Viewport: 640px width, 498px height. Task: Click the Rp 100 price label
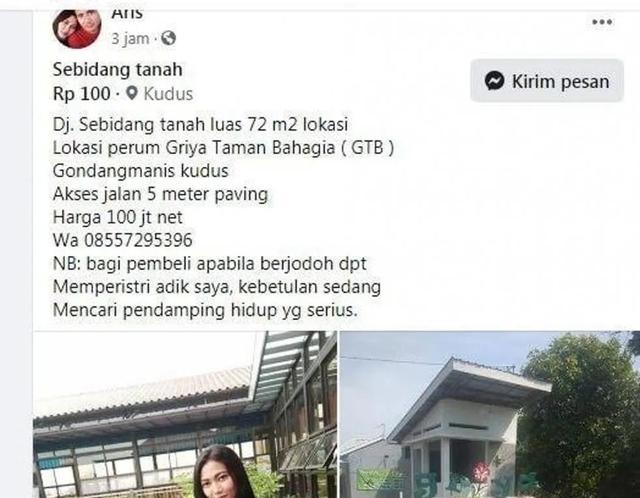pos(82,94)
